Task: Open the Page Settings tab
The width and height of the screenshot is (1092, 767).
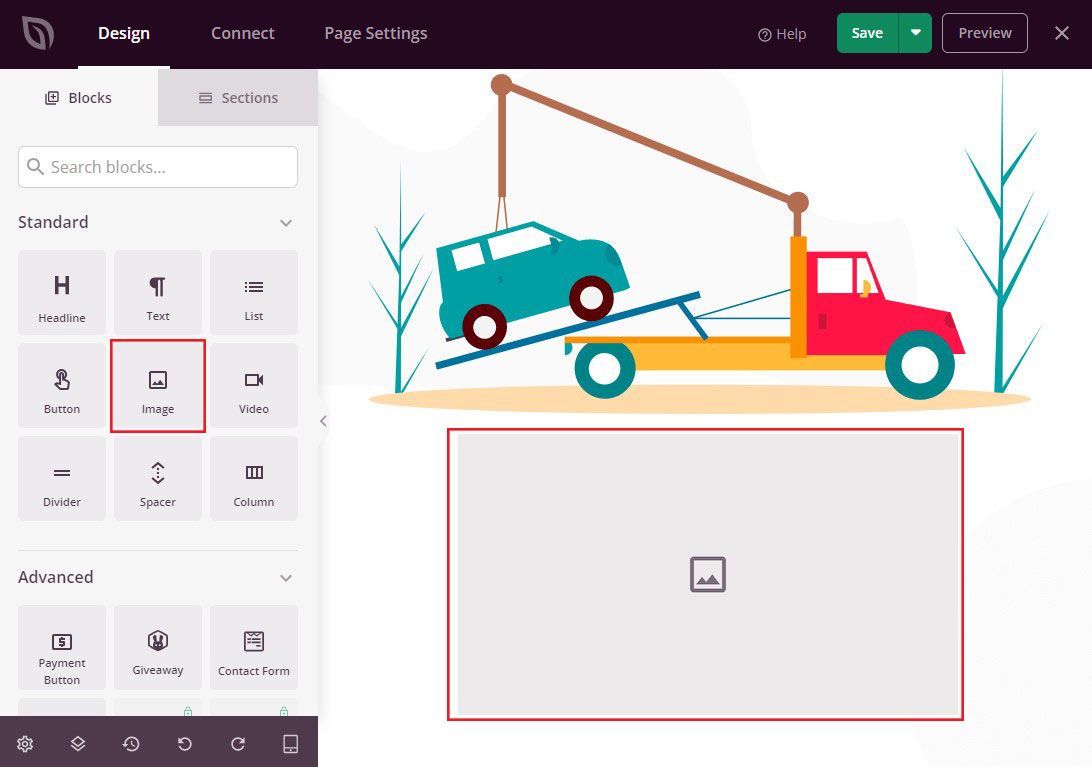Action: click(376, 33)
